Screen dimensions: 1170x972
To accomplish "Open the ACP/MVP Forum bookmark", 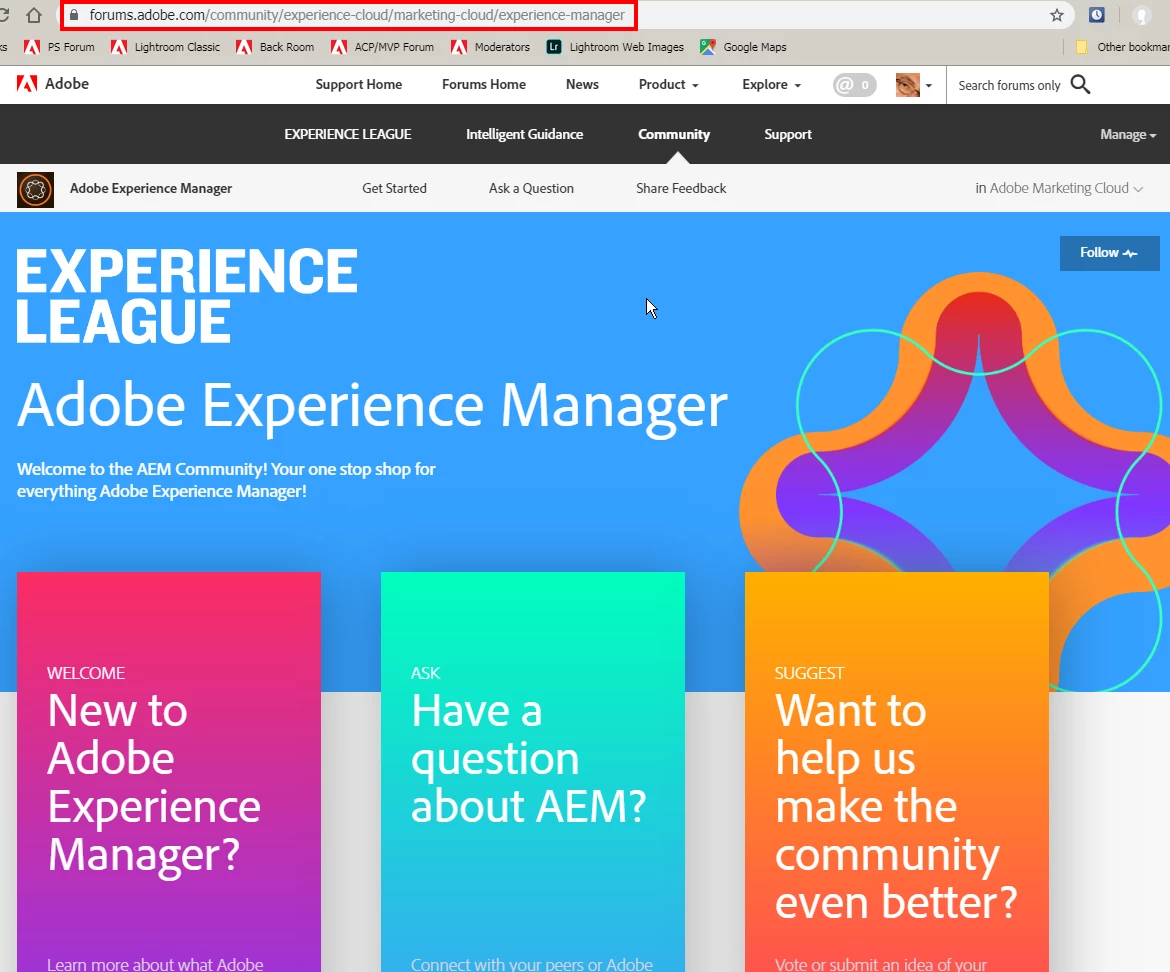I will pyautogui.click(x=383, y=47).
